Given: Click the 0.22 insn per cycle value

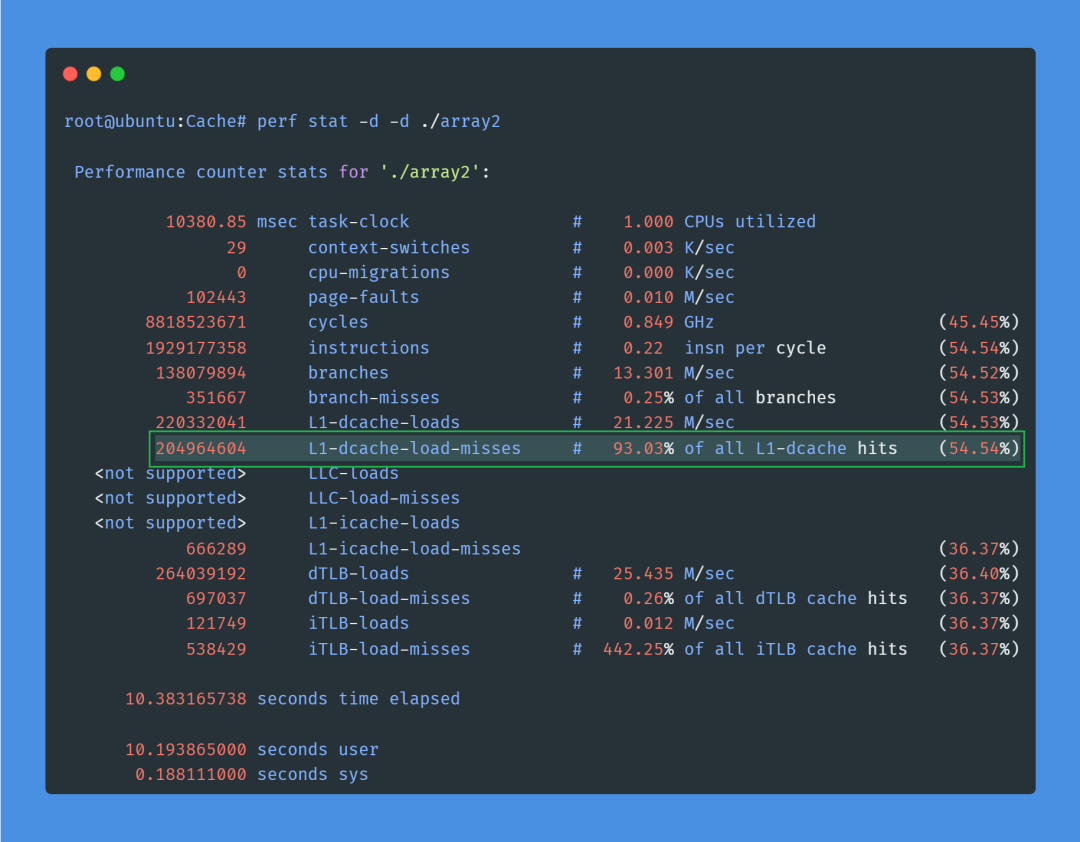Looking at the screenshot, I should click(648, 348).
